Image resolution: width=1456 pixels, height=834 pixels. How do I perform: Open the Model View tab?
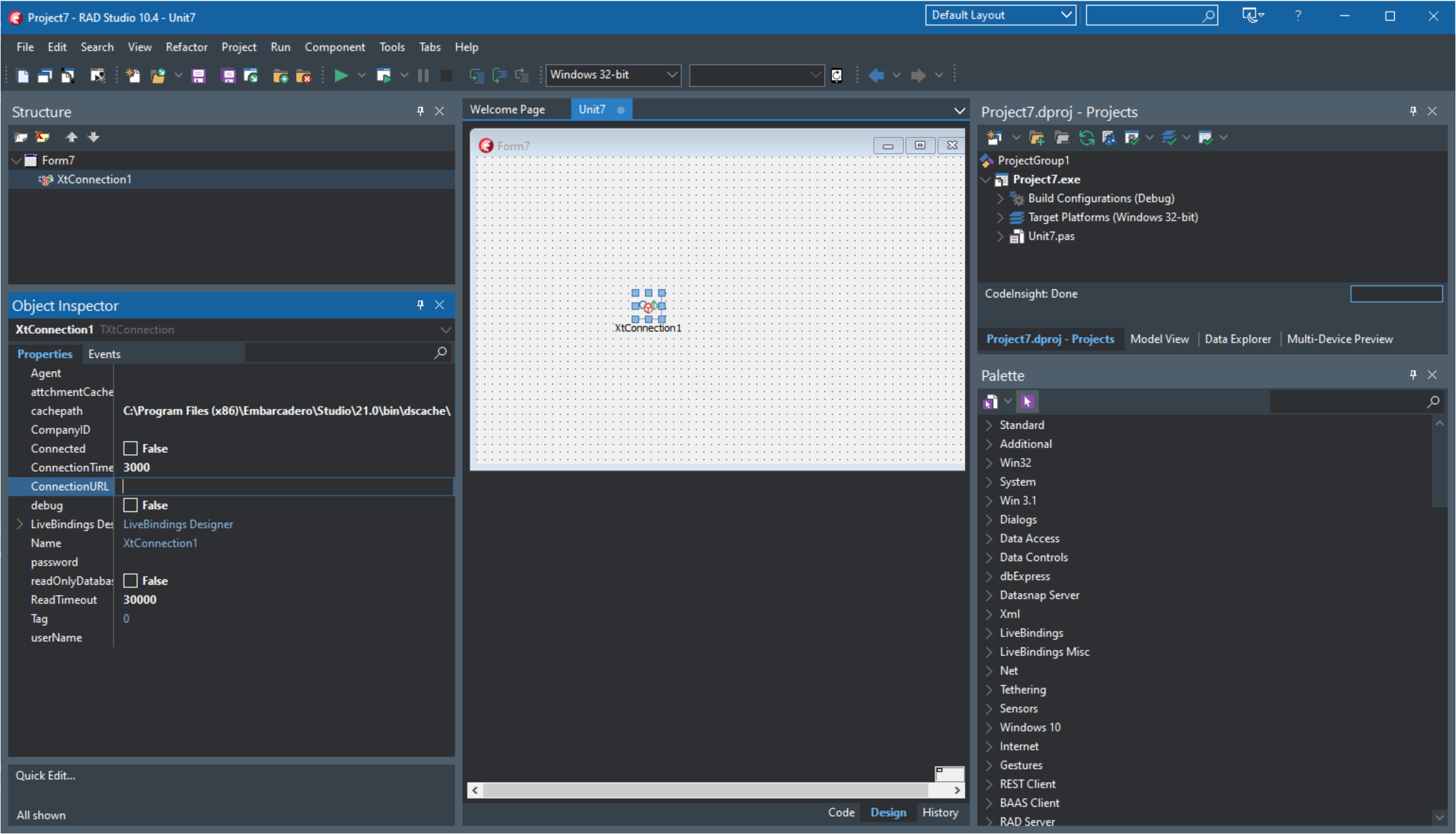pos(1159,339)
